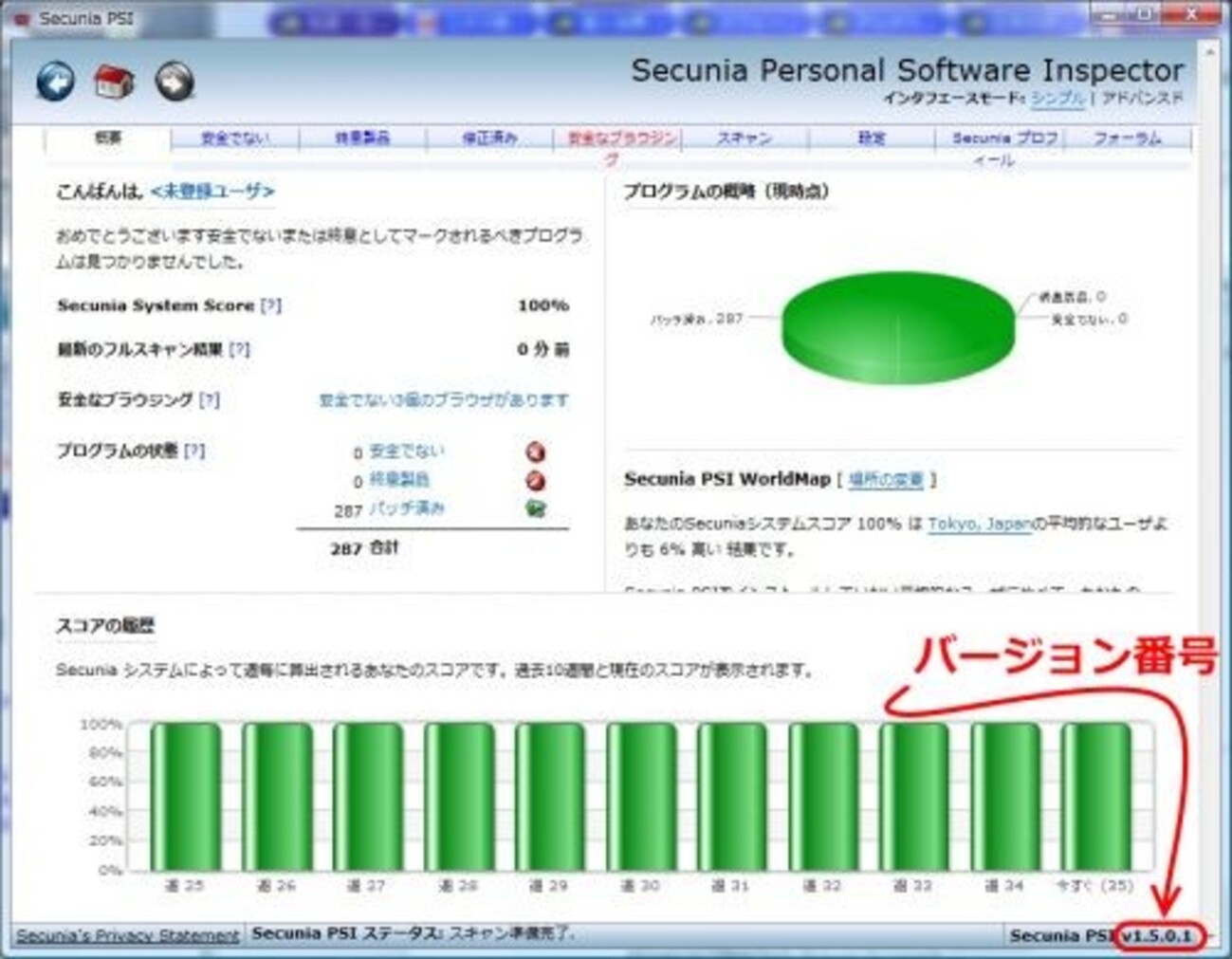
Task: Go forward with the grey arrow button
Action: [x=175, y=82]
